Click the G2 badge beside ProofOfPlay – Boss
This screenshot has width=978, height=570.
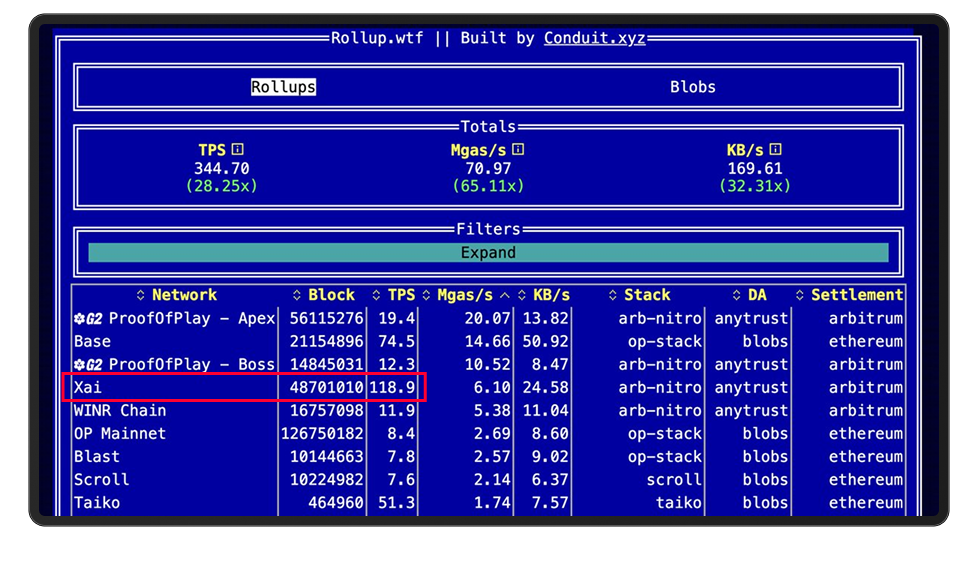tap(88, 365)
